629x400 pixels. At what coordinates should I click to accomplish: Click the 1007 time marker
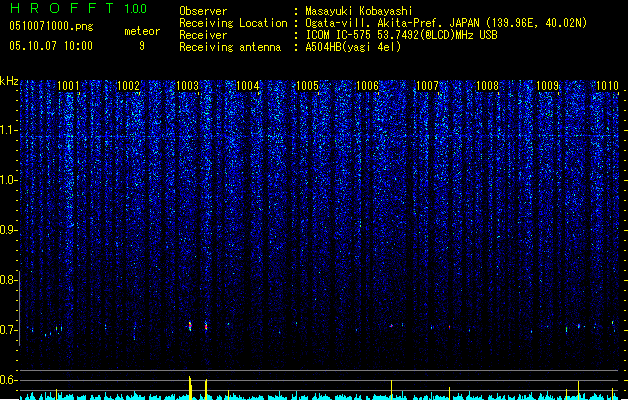pos(428,86)
